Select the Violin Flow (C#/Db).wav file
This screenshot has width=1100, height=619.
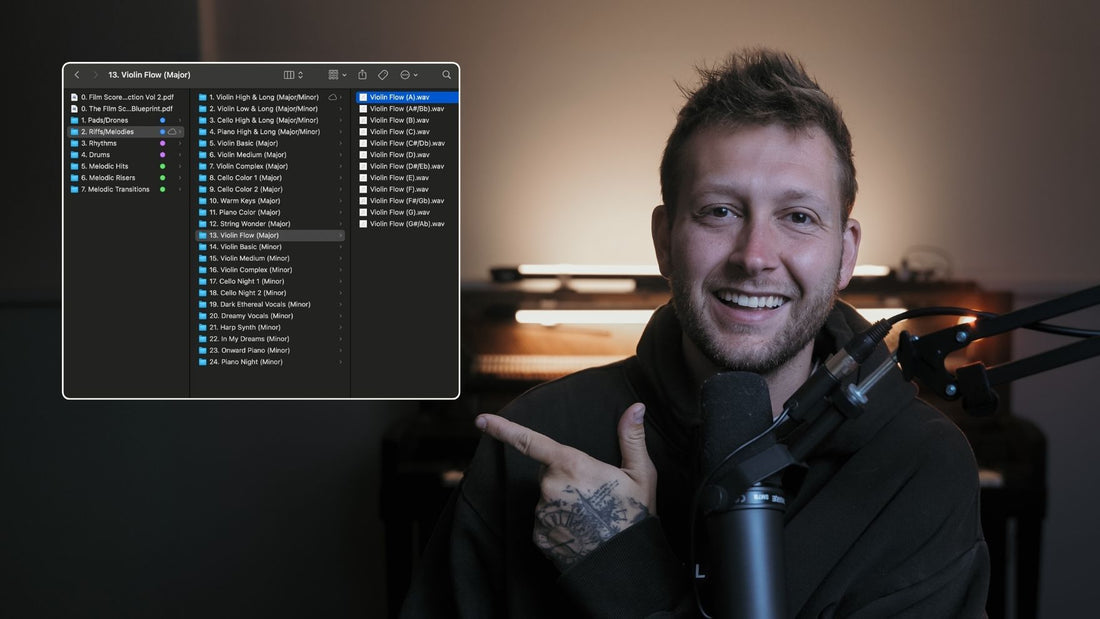point(407,143)
